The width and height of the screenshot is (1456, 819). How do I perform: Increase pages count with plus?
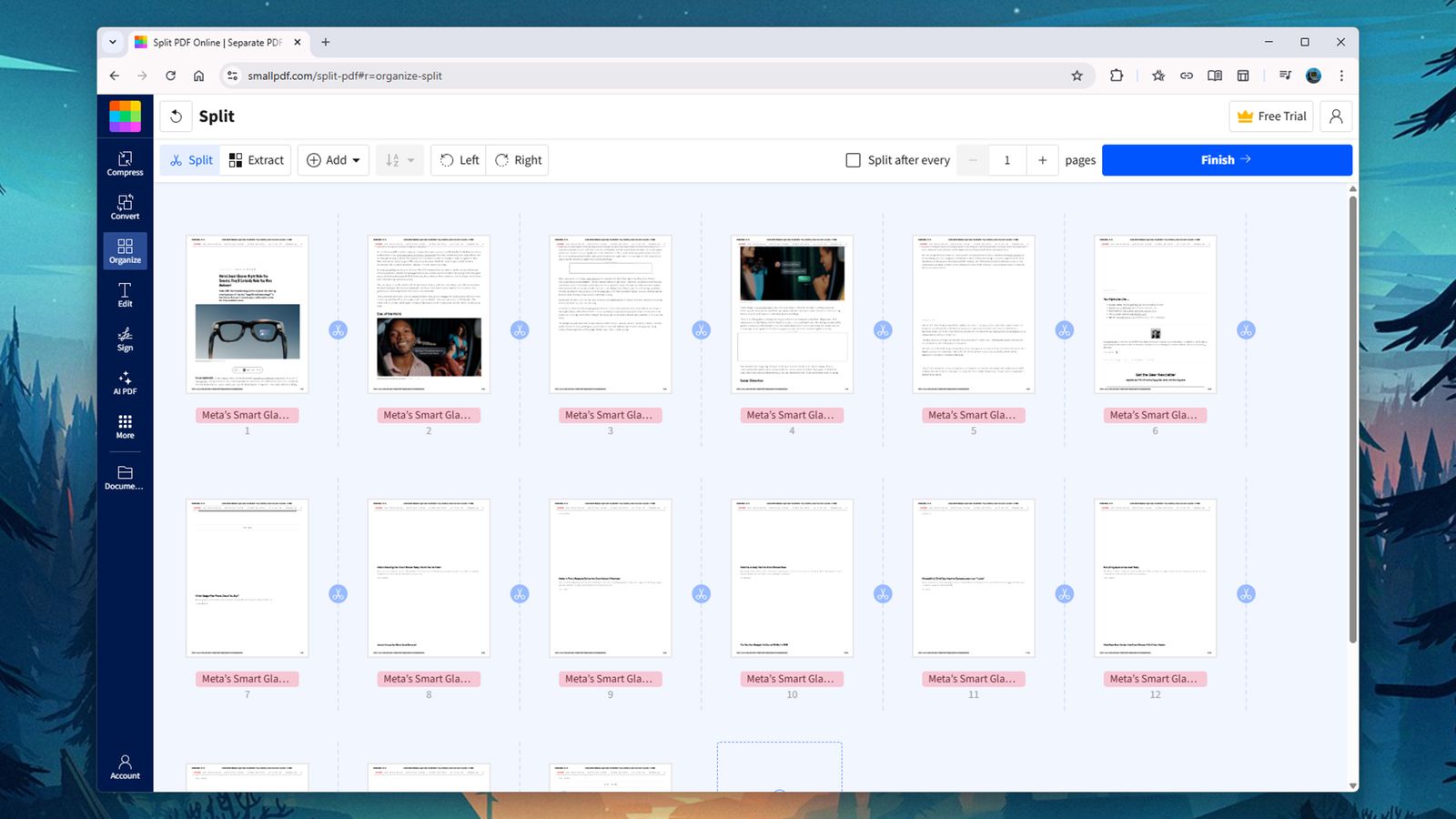(1042, 160)
